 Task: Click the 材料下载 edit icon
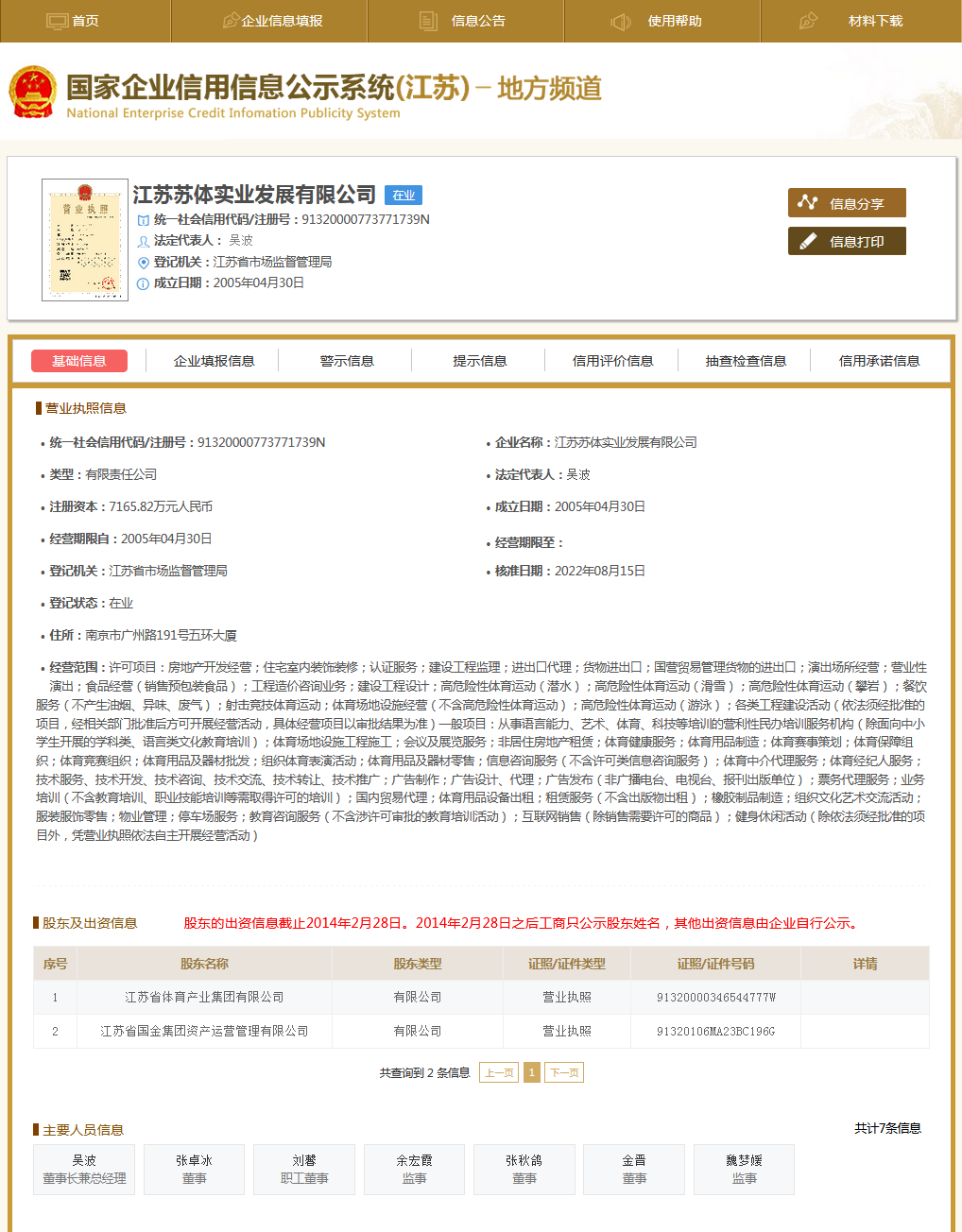point(808,21)
